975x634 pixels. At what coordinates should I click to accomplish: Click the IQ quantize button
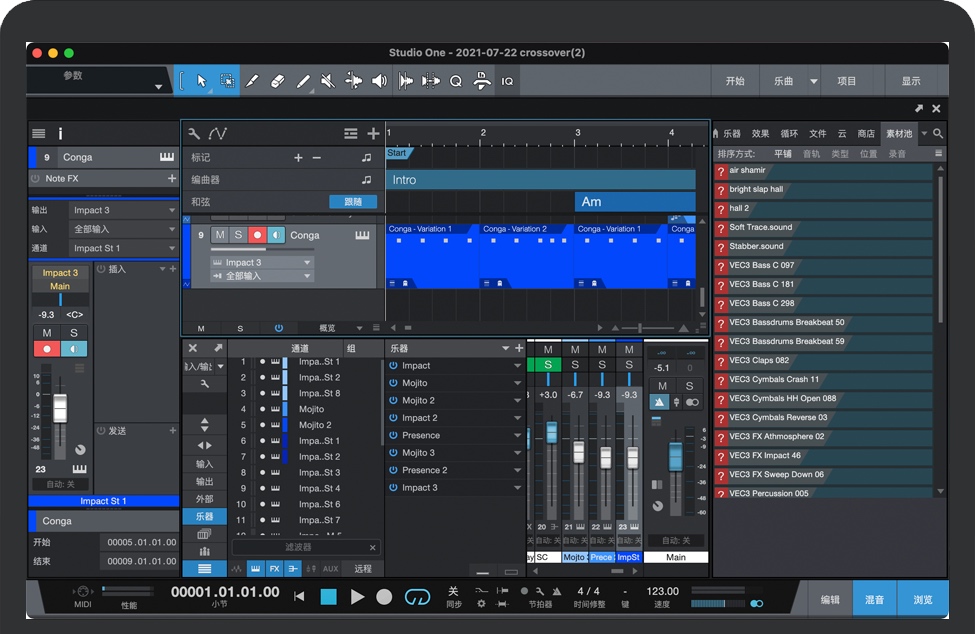click(507, 81)
